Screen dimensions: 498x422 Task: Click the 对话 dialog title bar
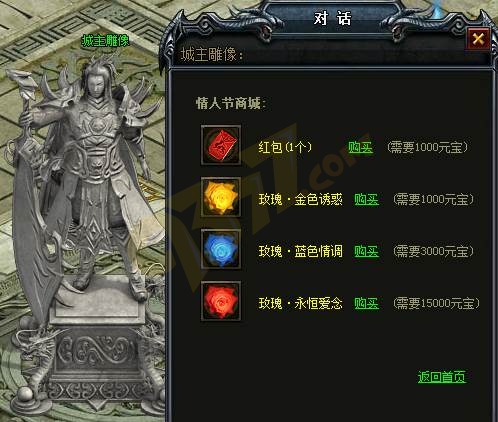pos(332,18)
